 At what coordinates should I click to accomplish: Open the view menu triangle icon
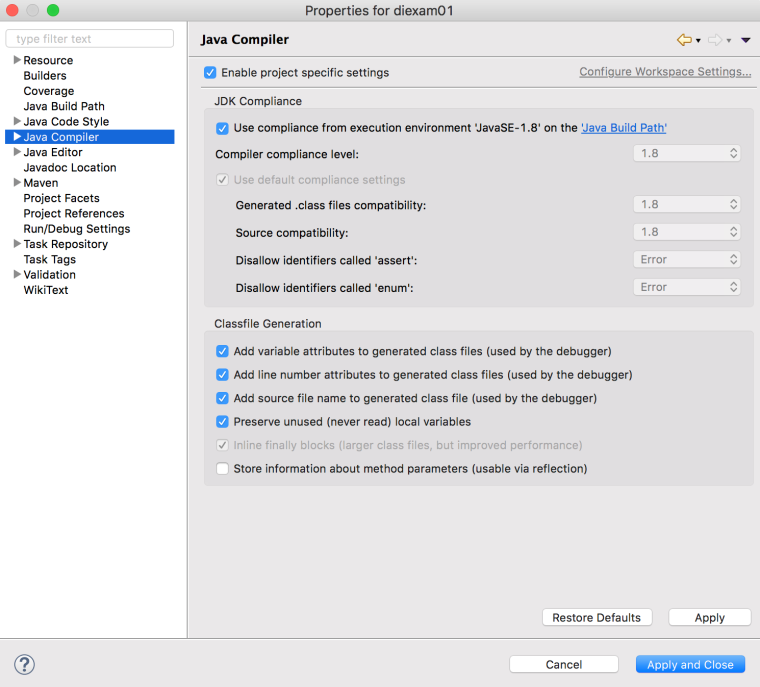coord(745,40)
